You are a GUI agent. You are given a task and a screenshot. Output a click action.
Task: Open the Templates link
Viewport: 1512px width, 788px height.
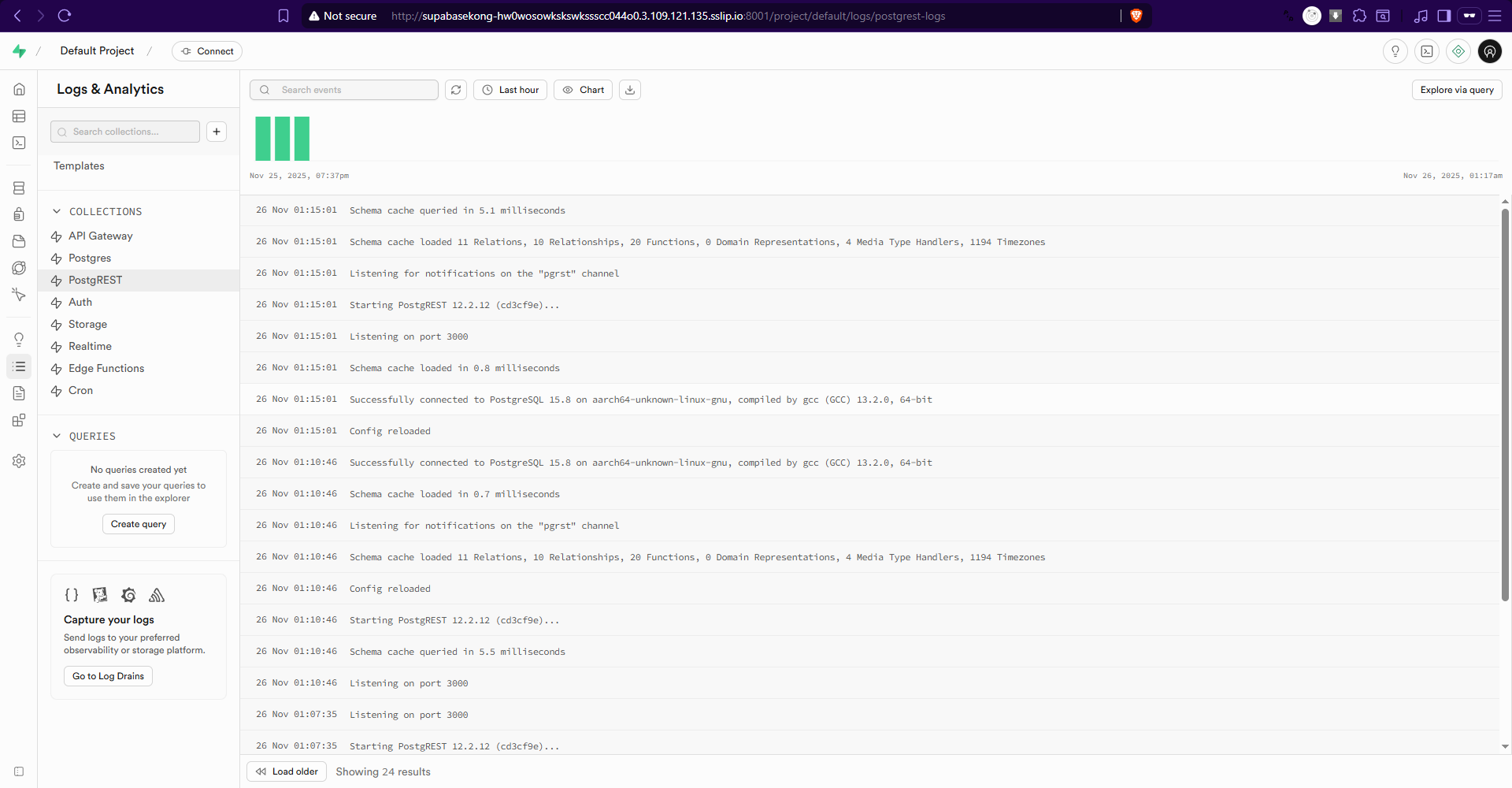[x=79, y=166]
